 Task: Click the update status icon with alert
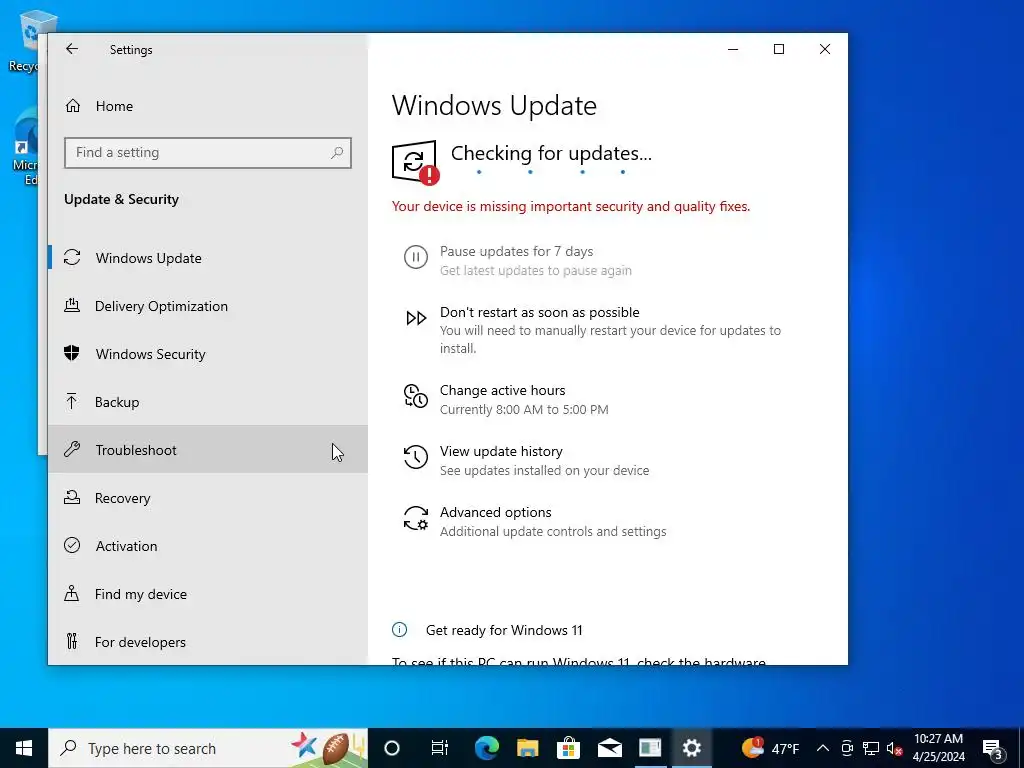click(415, 162)
